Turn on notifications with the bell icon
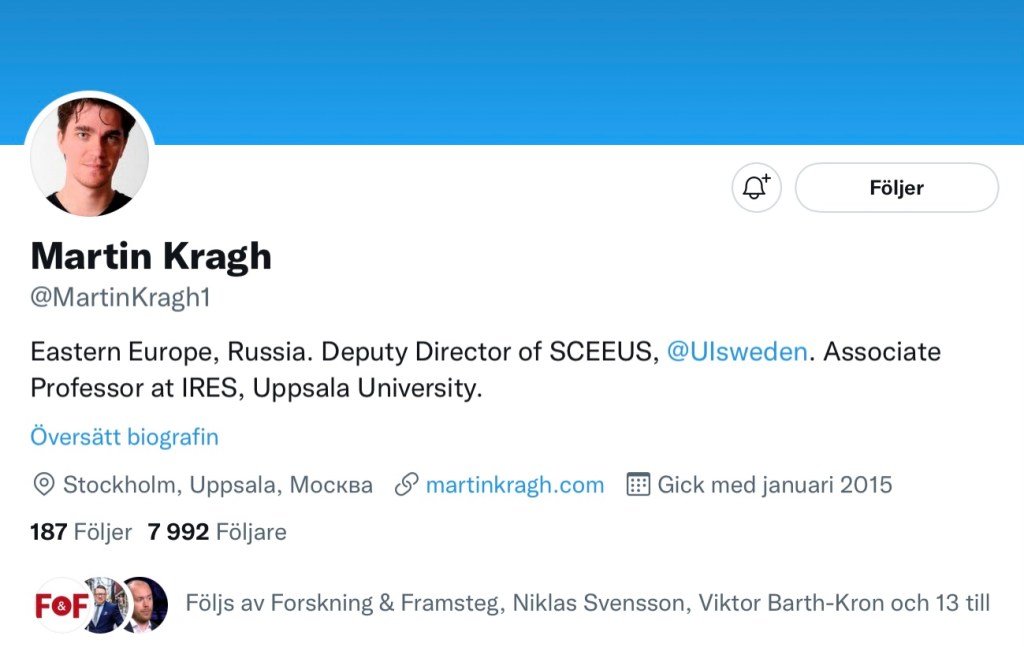The height and width of the screenshot is (647, 1024). [x=756, y=188]
